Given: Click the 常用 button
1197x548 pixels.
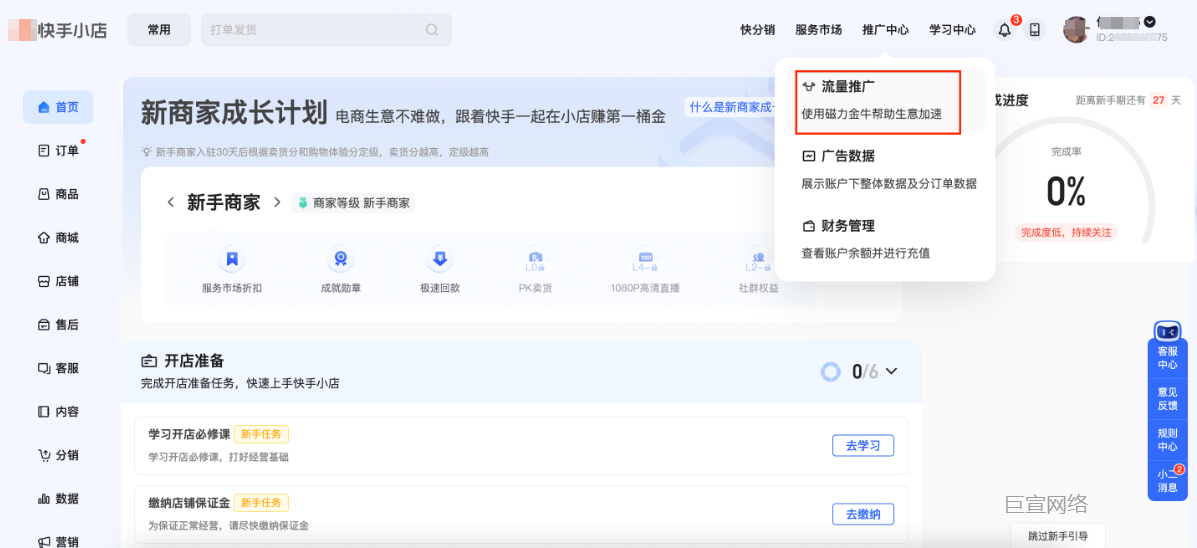Looking at the screenshot, I should (159, 30).
